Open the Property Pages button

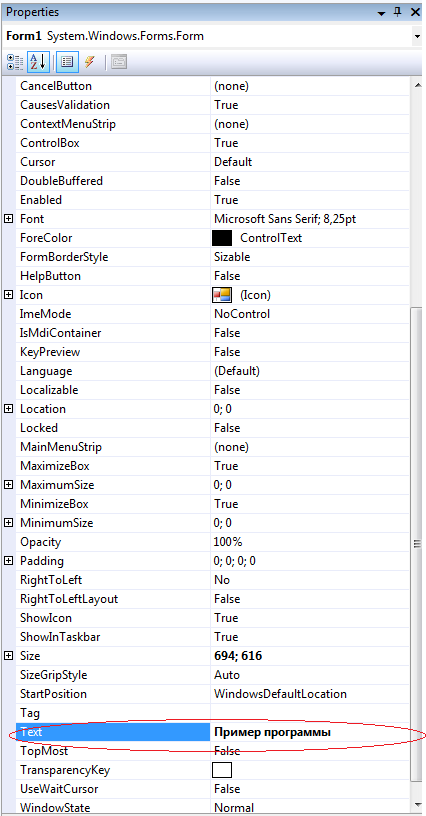[x=119, y=62]
